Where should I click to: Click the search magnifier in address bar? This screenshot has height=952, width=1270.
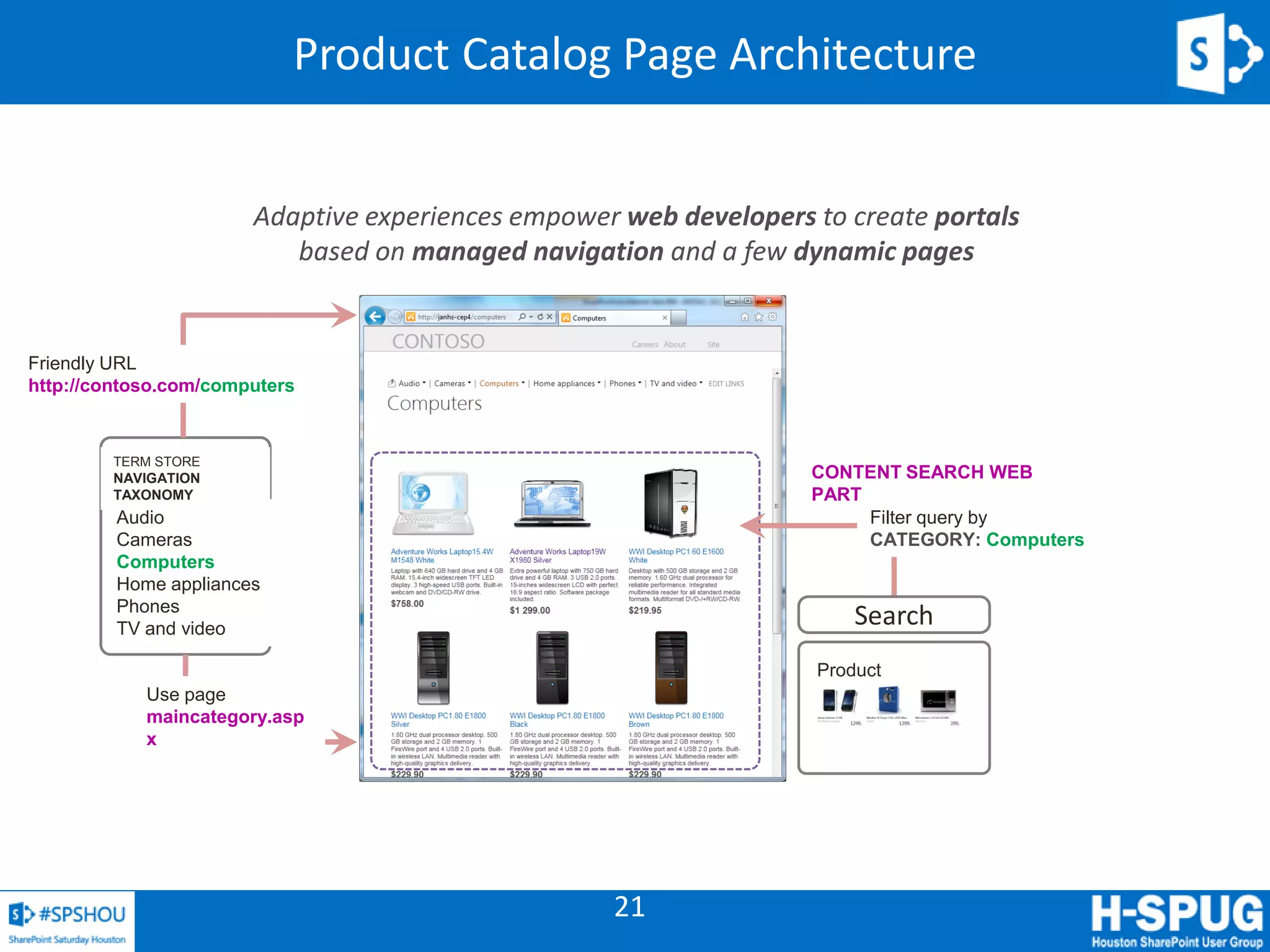(x=522, y=317)
